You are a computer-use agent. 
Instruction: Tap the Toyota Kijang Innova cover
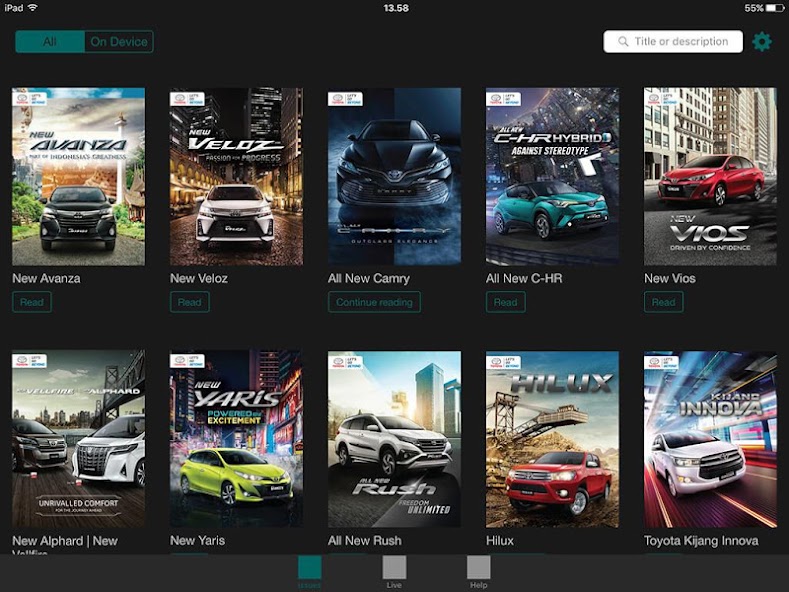[x=710, y=438]
